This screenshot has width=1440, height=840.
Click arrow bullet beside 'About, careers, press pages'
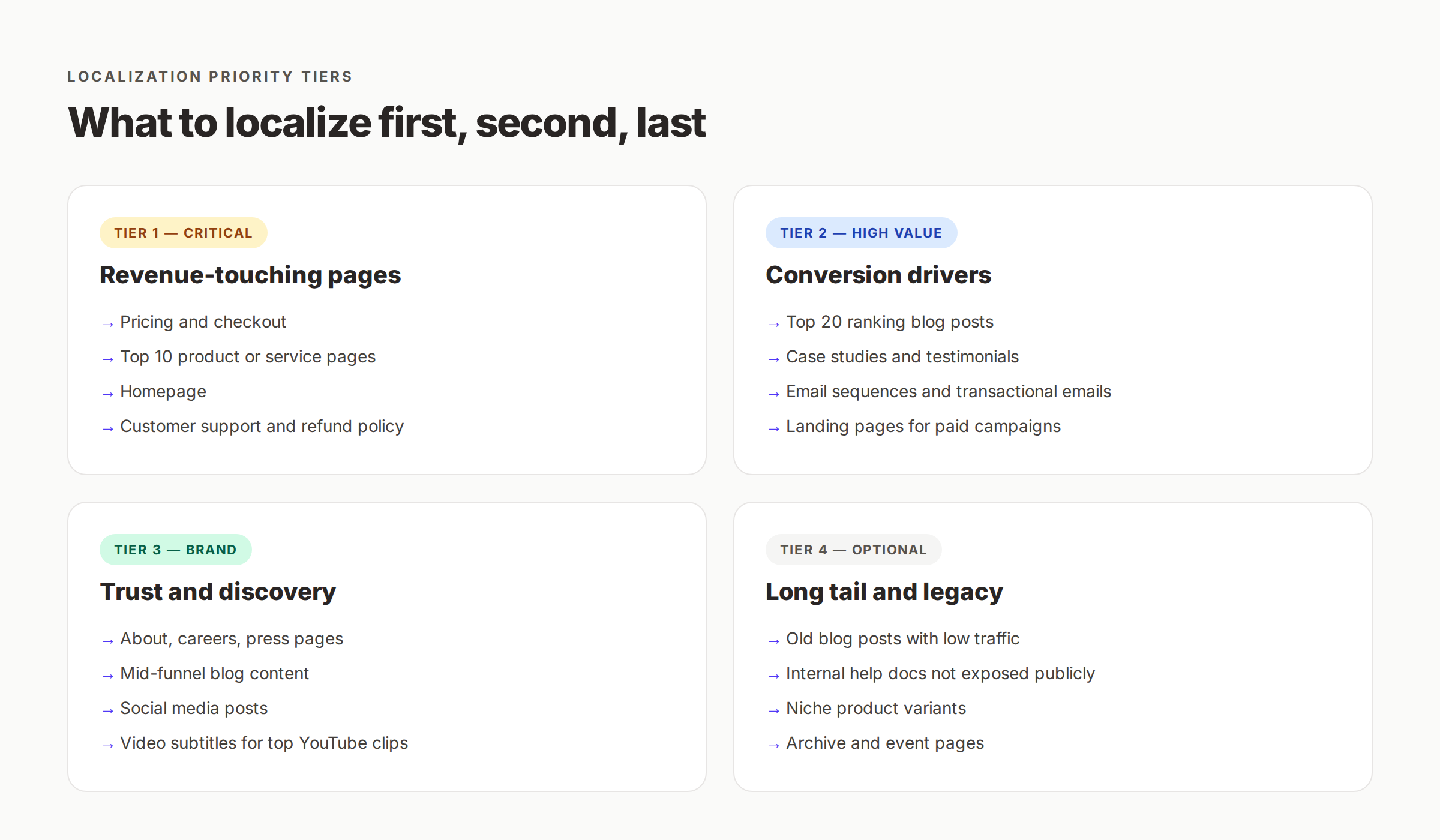108,641
